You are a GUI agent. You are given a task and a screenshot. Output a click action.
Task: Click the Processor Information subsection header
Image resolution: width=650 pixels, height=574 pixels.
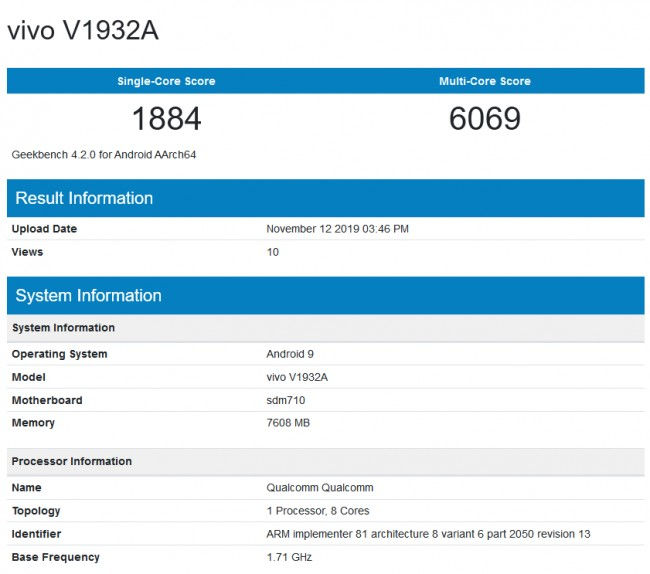point(71,461)
